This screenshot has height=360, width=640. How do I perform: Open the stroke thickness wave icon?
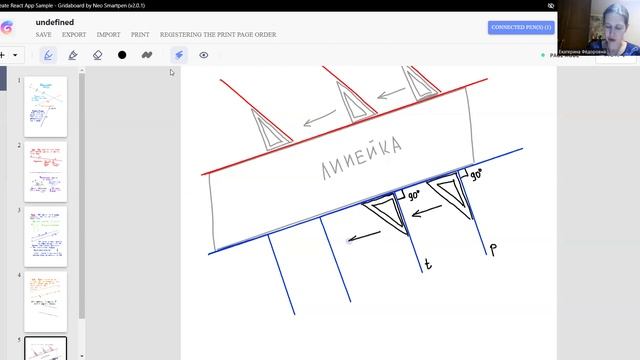(x=147, y=55)
